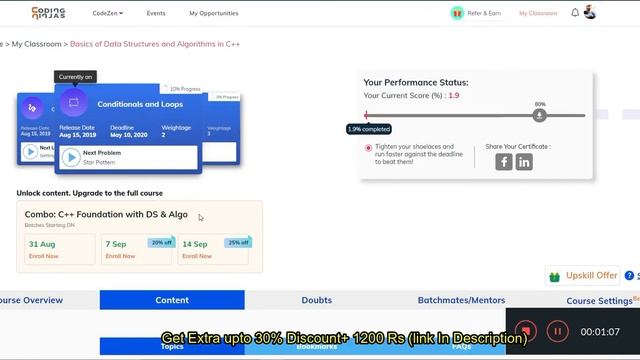Go to My Classroom breadcrumb

[36, 44]
